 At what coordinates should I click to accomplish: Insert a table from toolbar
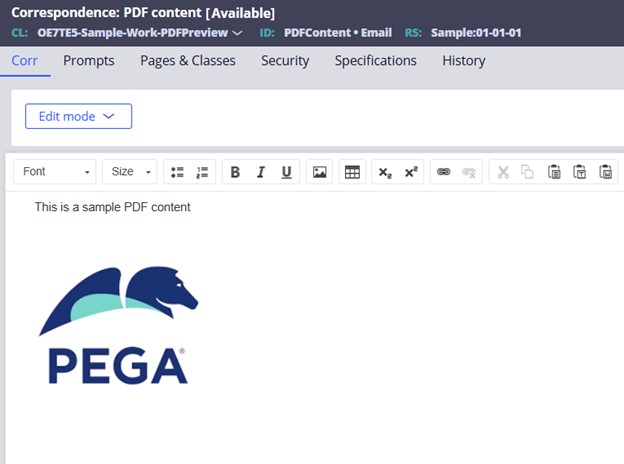pos(352,172)
